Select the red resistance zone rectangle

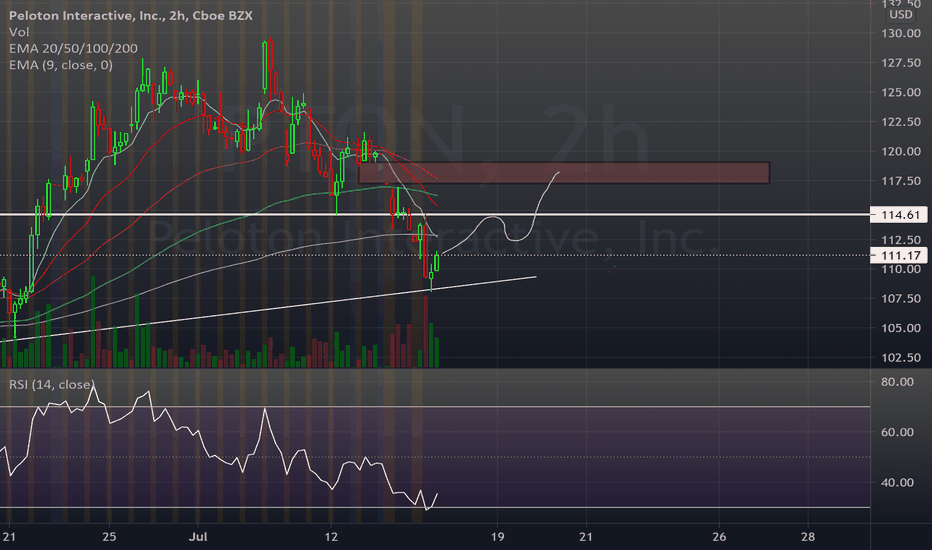click(564, 172)
